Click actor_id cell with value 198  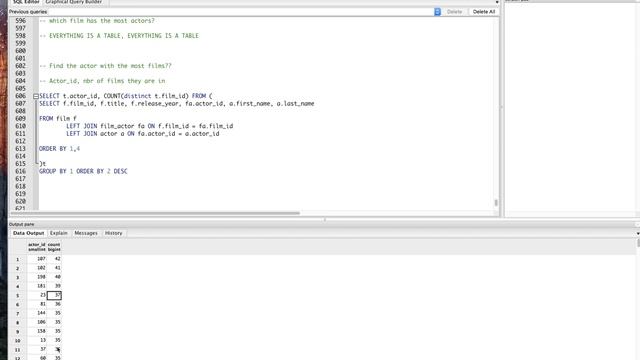pos(37,277)
